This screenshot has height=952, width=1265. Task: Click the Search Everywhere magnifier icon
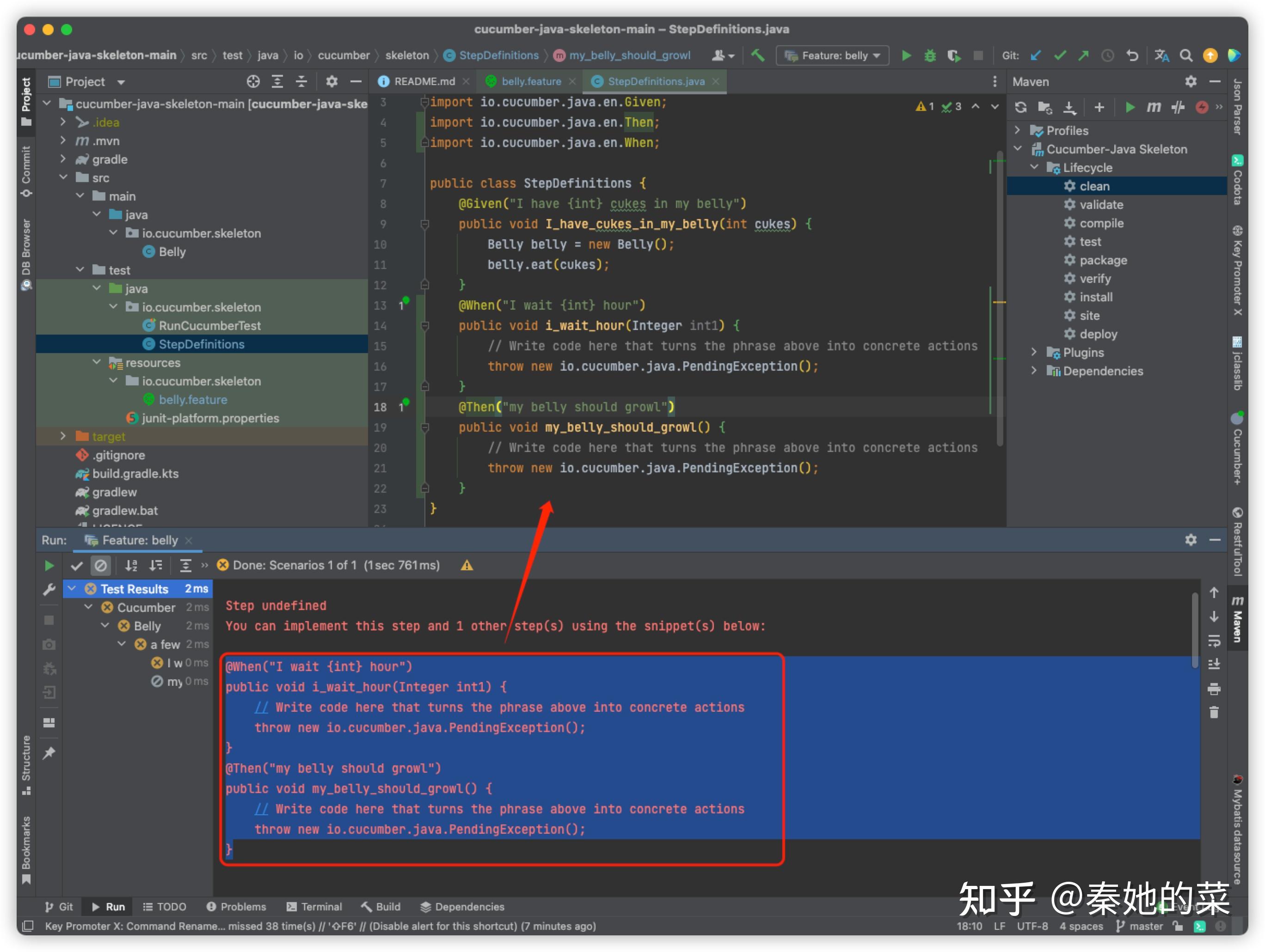[x=1186, y=55]
